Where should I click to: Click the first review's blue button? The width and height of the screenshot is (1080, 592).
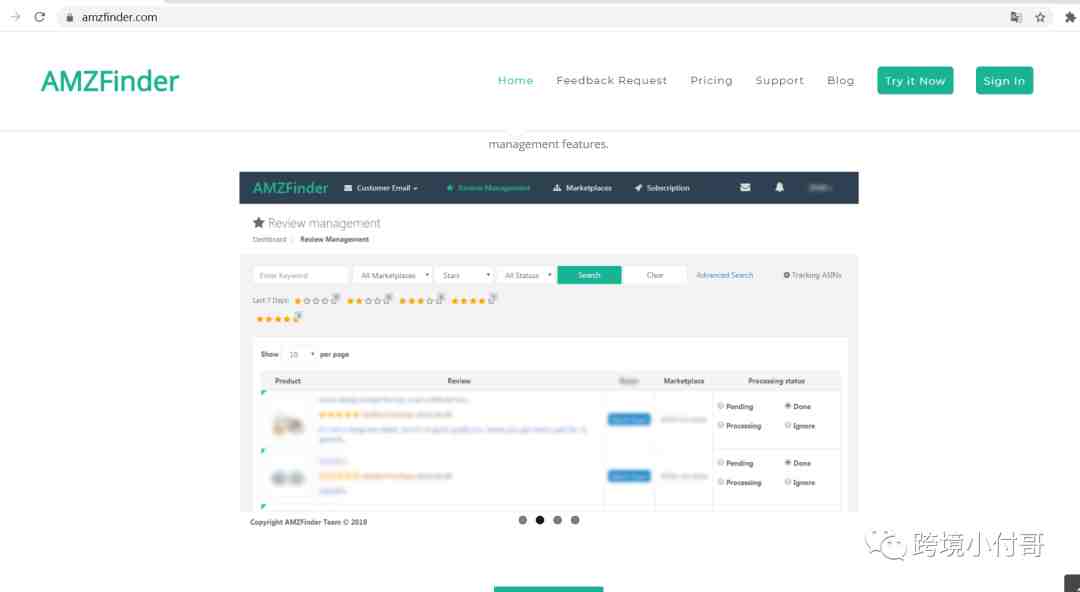[629, 419]
